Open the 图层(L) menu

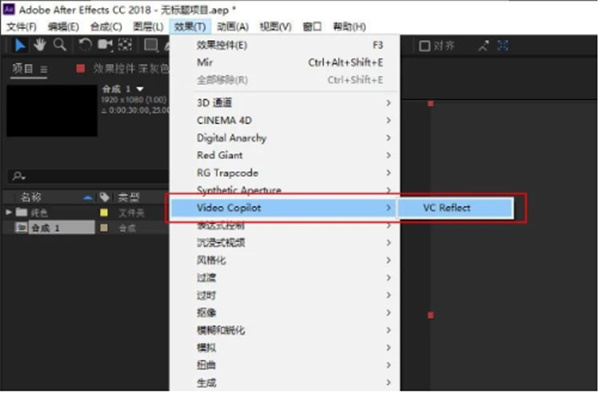pos(148,27)
